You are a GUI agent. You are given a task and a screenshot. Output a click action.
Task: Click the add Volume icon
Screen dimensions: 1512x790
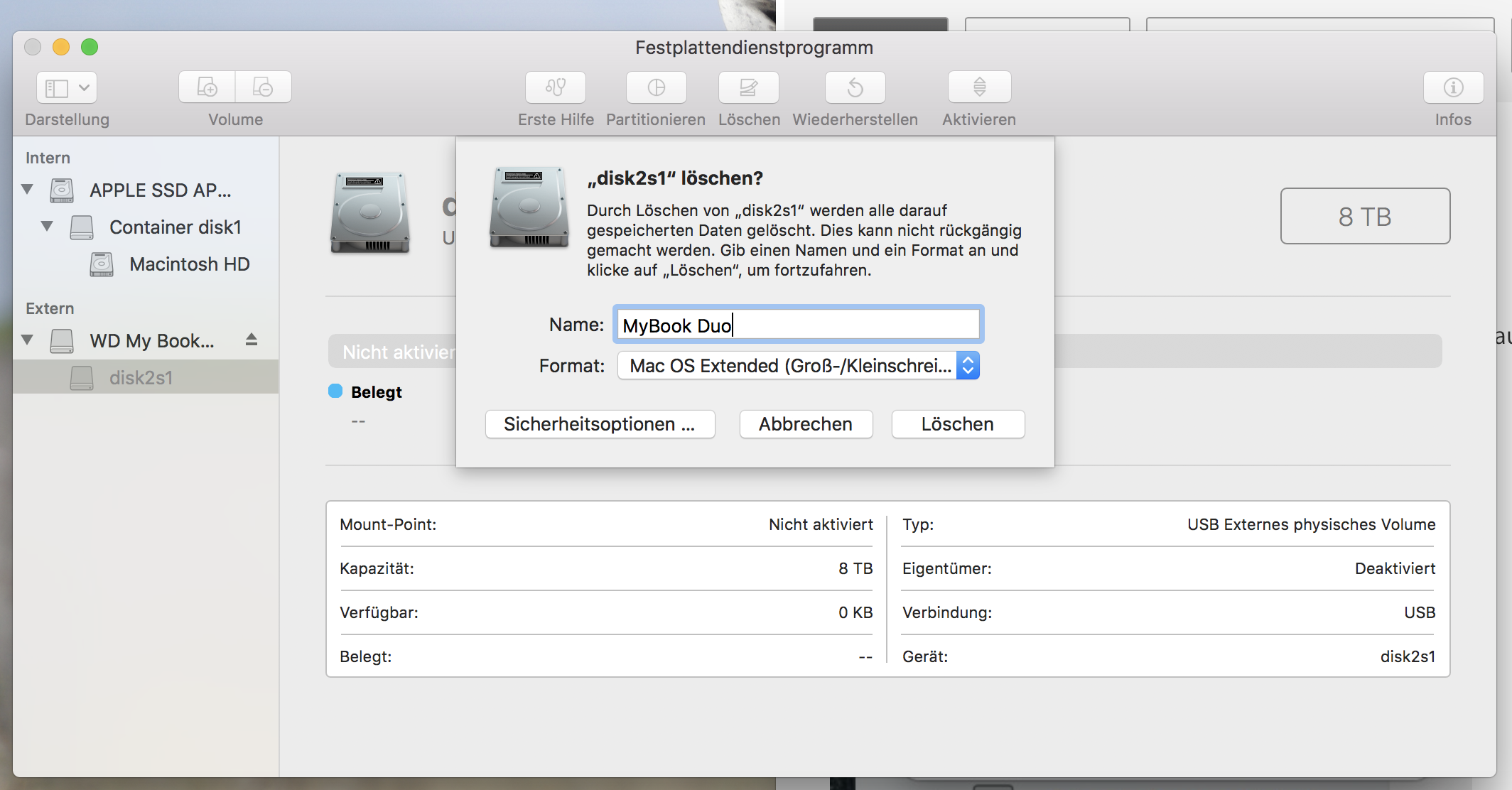(x=207, y=87)
